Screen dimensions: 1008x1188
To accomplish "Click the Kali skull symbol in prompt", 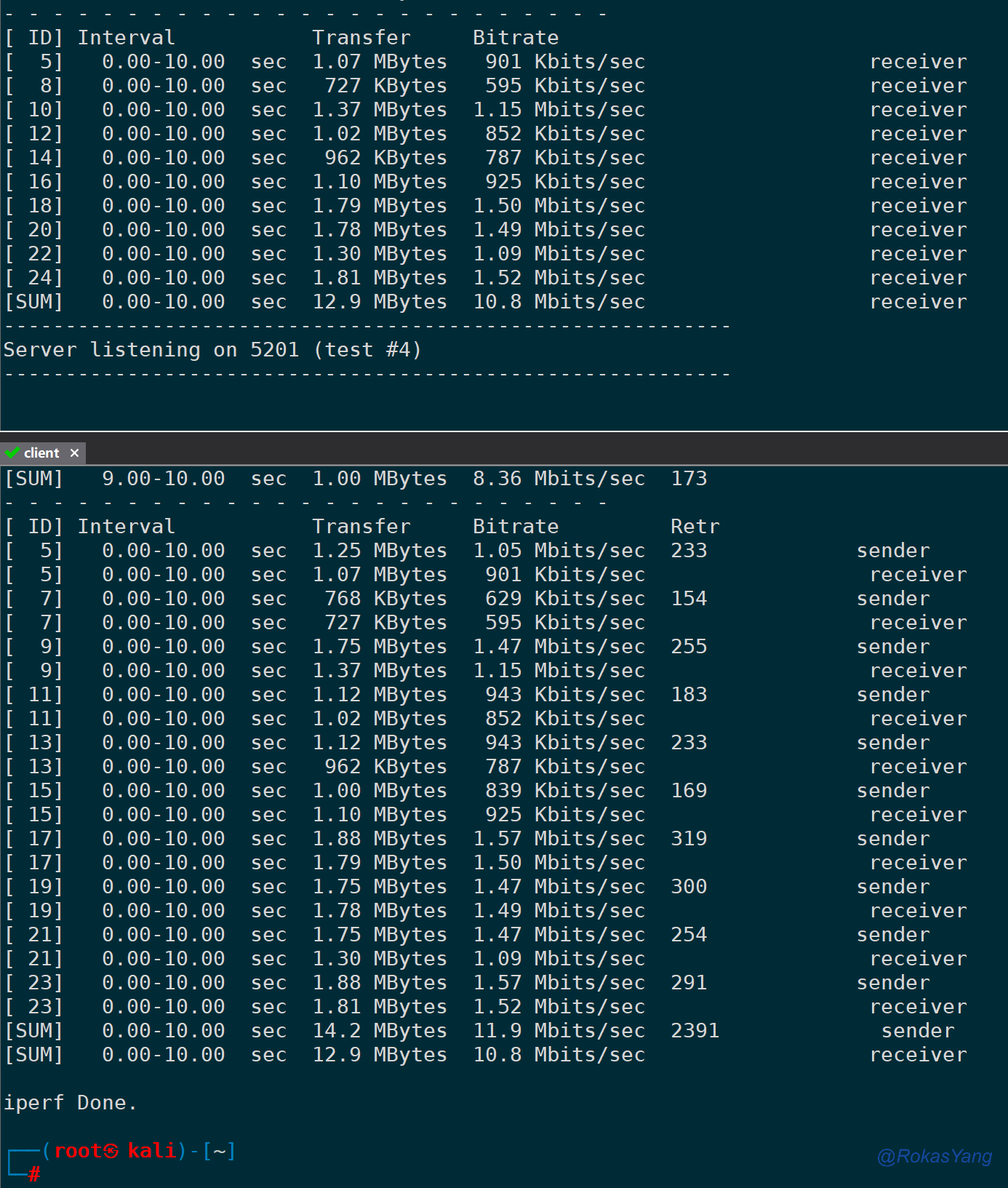I will [x=111, y=1151].
